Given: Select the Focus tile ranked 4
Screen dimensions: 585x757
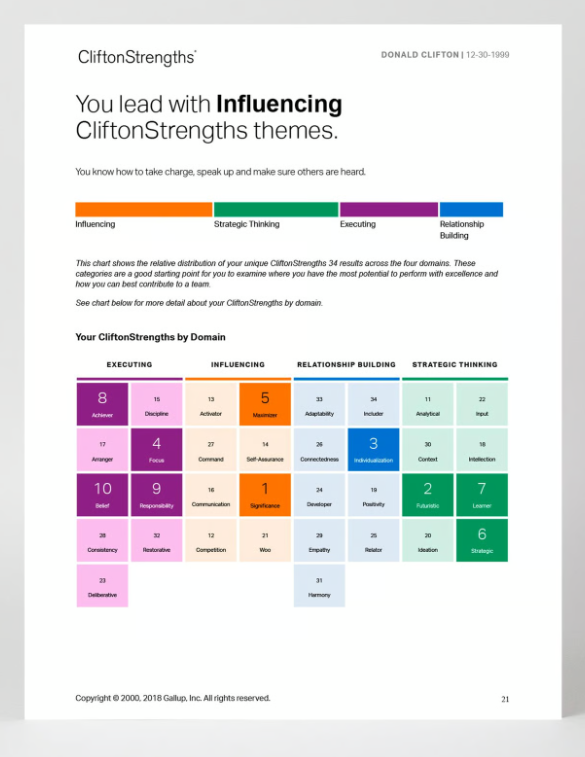Looking at the screenshot, I should (156, 449).
